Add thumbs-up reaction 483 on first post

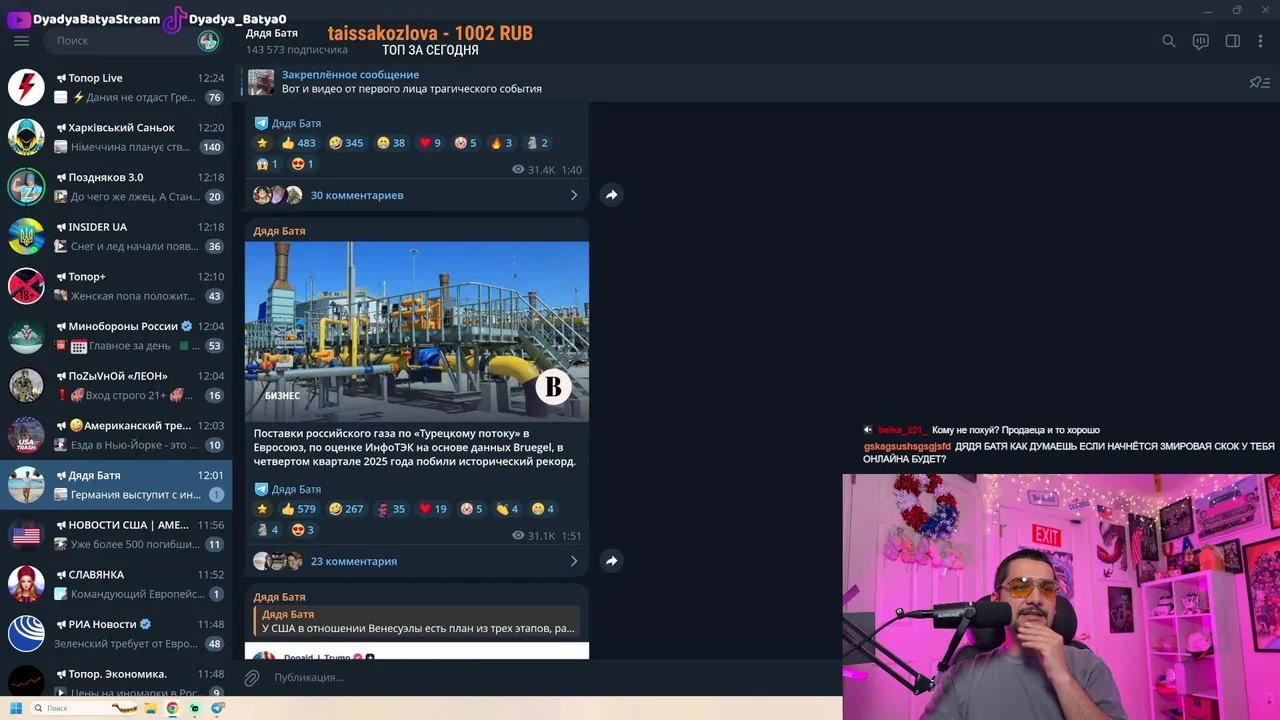[298, 143]
